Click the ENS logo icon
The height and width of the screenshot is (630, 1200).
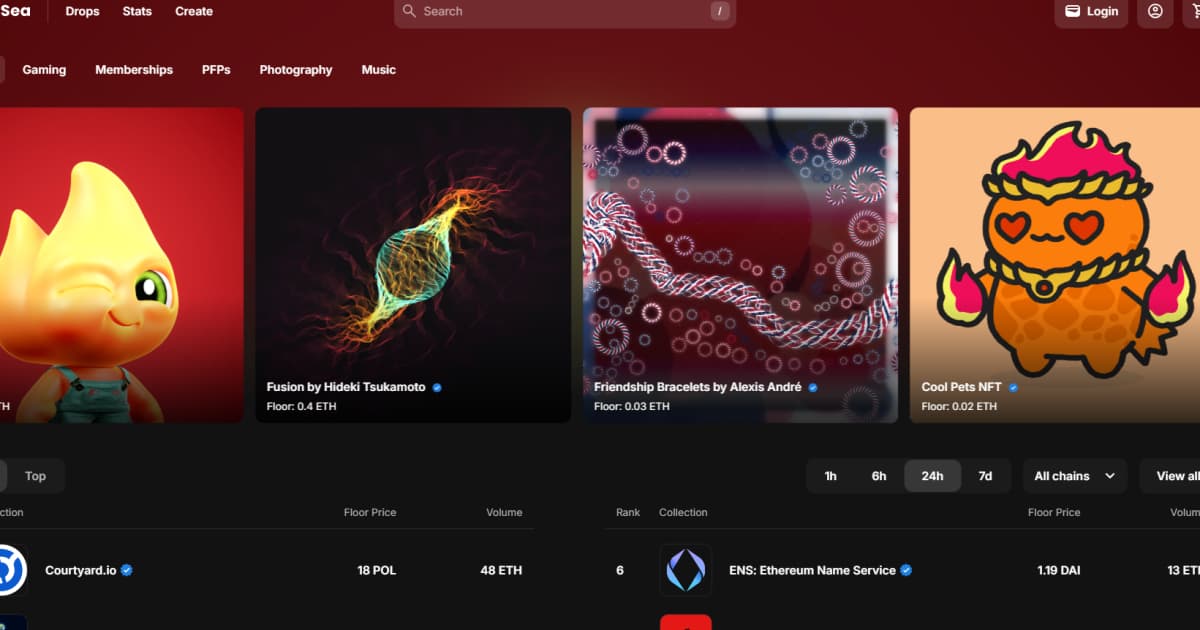point(686,570)
